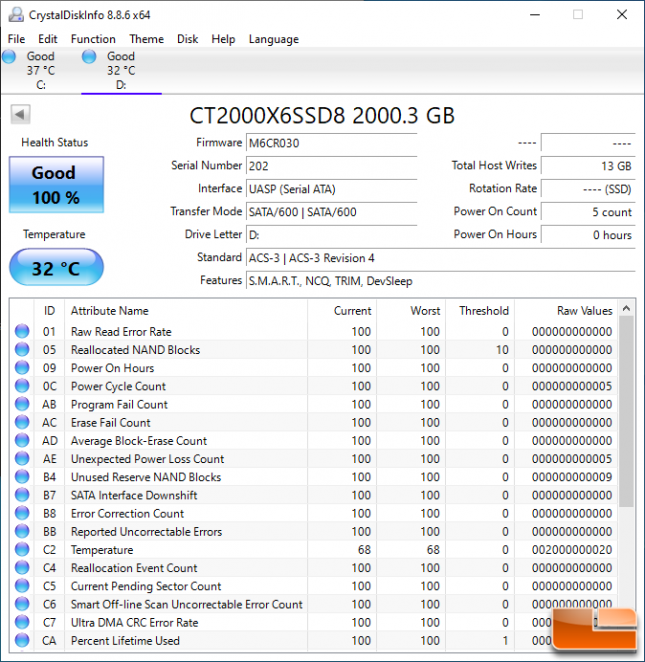645x662 pixels.
Task: Click the Total Host Writes value 13 GB
Action: coord(588,166)
